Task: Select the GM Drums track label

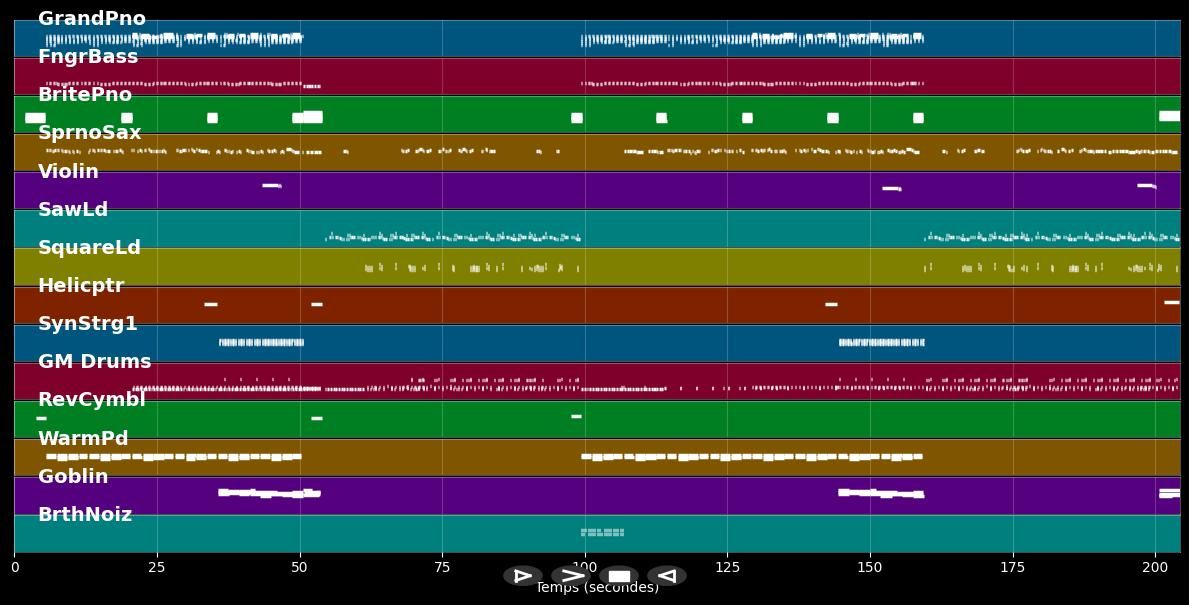Action: pos(94,362)
